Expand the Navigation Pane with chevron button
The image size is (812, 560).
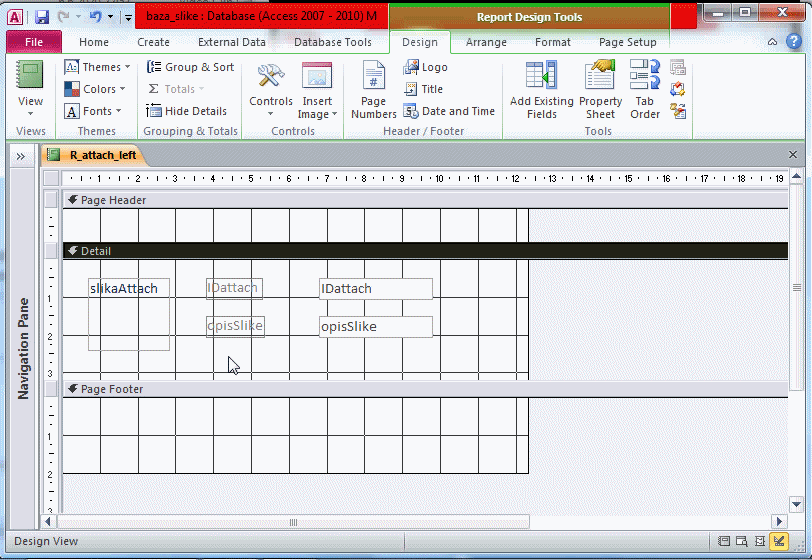tap(20, 156)
